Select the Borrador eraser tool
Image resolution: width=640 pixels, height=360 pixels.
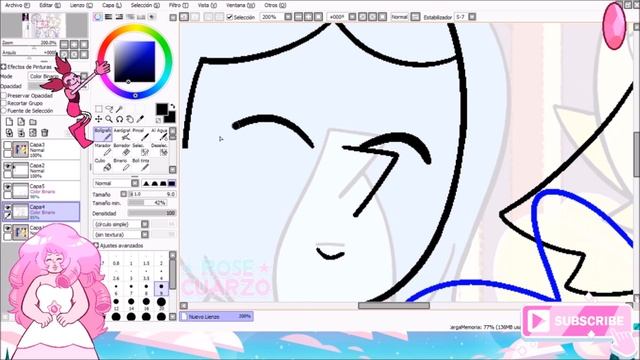tap(122, 150)
